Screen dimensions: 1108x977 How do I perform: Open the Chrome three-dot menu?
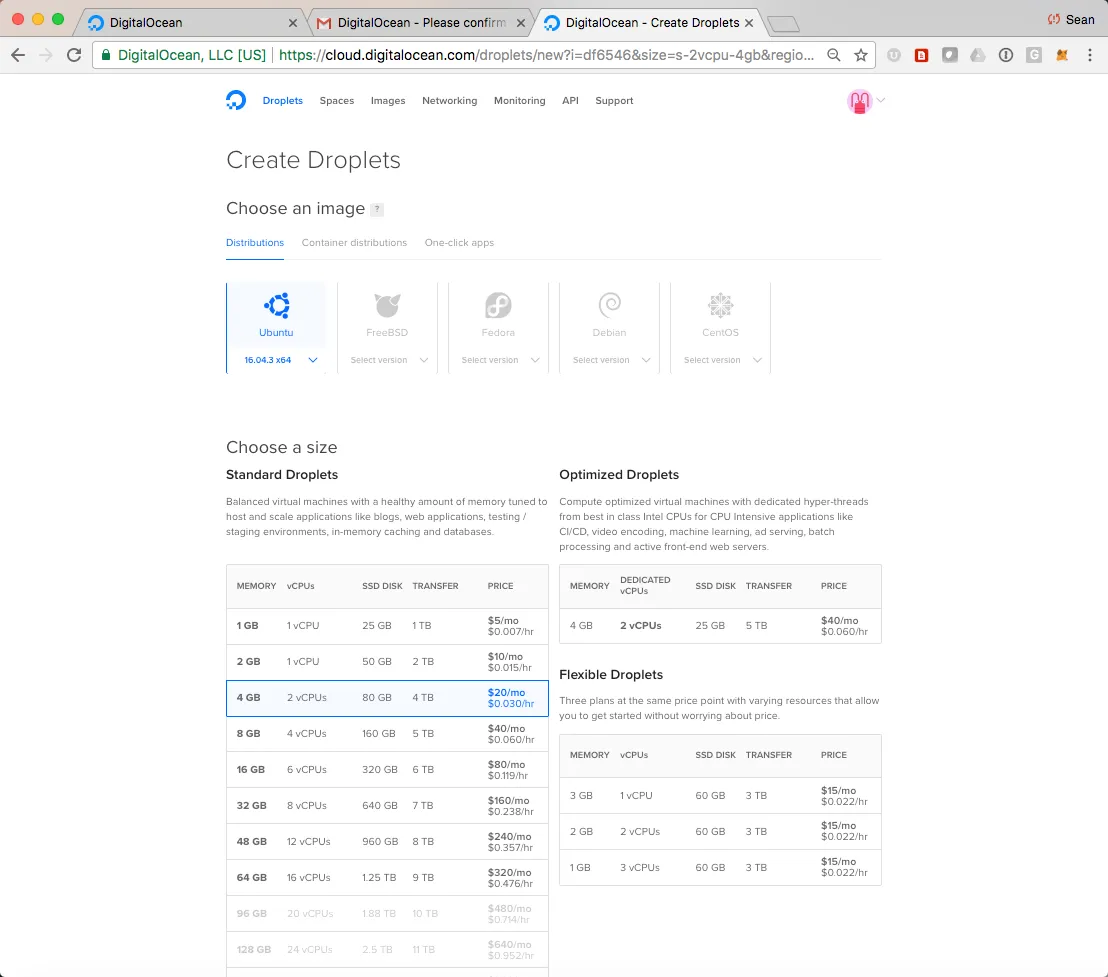click(x=1090, y=55)
